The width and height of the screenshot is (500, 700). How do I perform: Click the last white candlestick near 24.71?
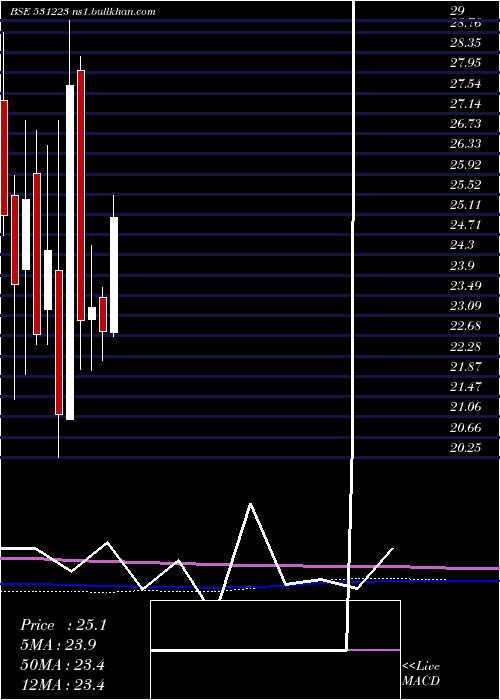click(x=114, y=275)
